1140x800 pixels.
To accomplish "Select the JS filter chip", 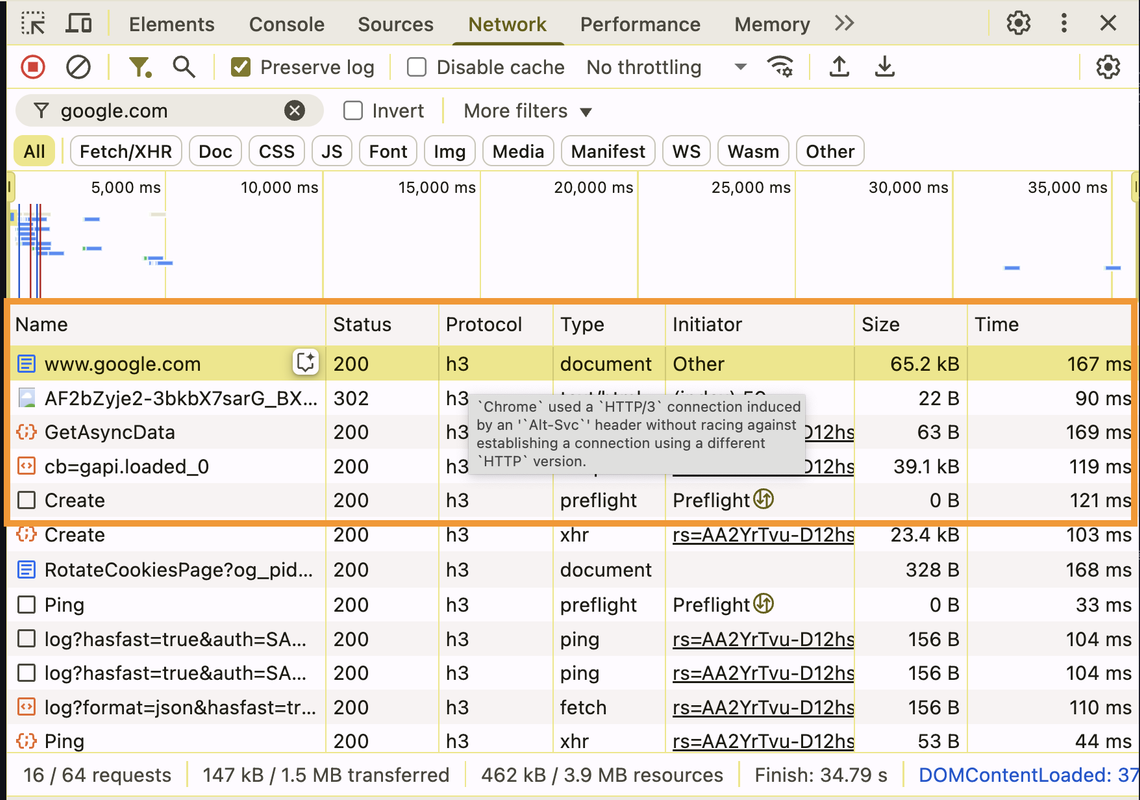I will click(332, 151).
